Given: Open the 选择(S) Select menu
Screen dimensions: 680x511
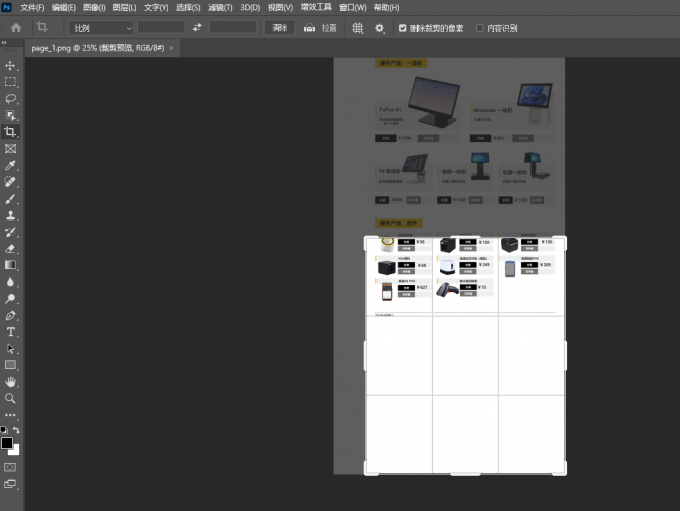Looking at the screenshot, I should [188, 7].
